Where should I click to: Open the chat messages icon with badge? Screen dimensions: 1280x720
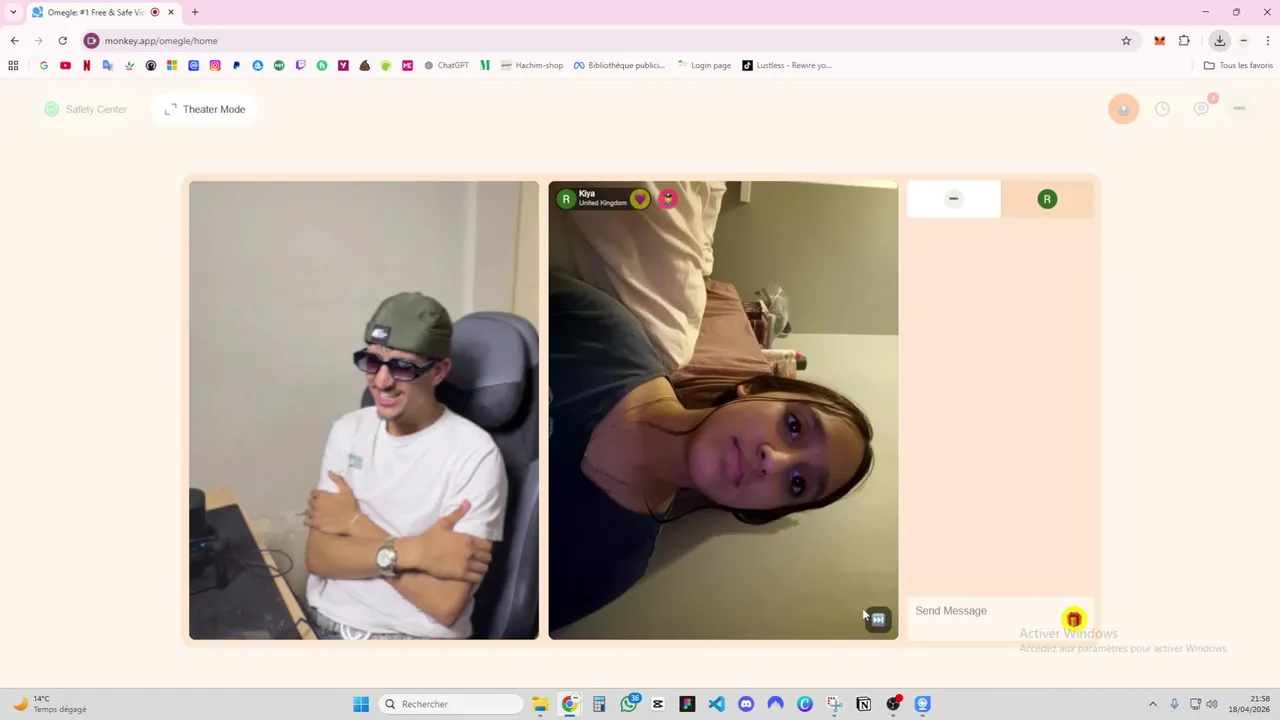coord(1202,108)
